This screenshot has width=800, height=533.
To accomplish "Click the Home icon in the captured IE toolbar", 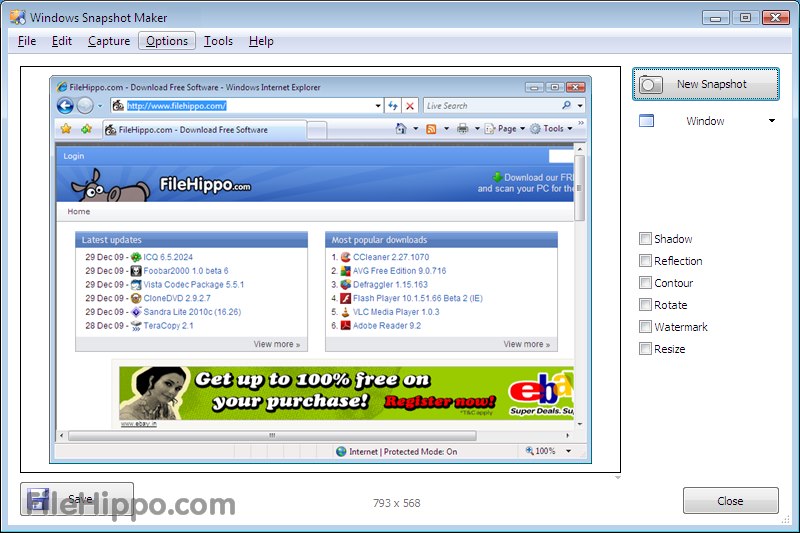I will (x=401, y=129).
